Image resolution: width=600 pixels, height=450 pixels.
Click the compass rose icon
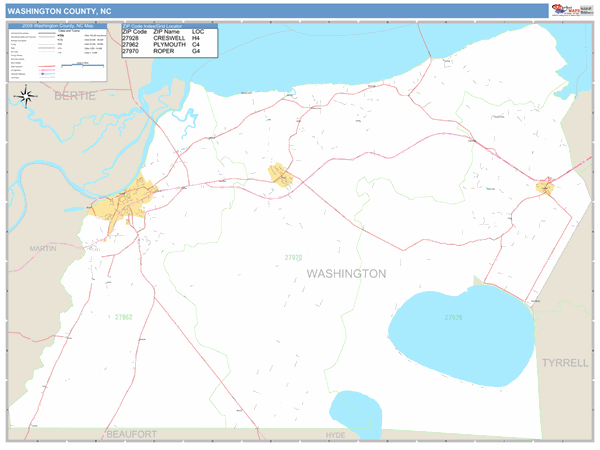point(28,97)
